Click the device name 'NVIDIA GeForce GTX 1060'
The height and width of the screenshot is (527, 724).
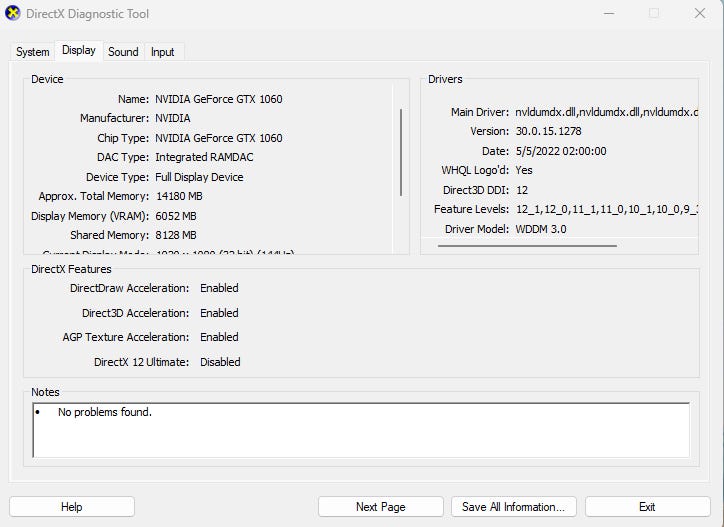(218, 99)
